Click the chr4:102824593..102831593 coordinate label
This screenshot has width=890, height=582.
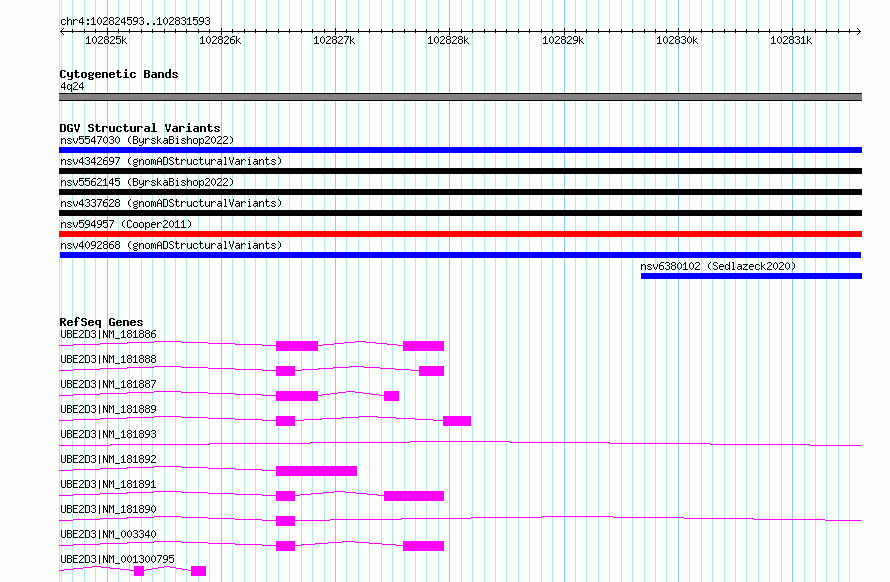[x=135, y=21]
